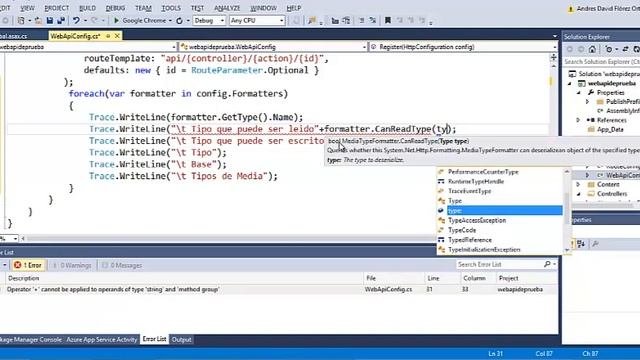The width and height of the screenshot is (640, 360).
Task: Open the TOOLS menu
Action: click(x=171, y=8)
